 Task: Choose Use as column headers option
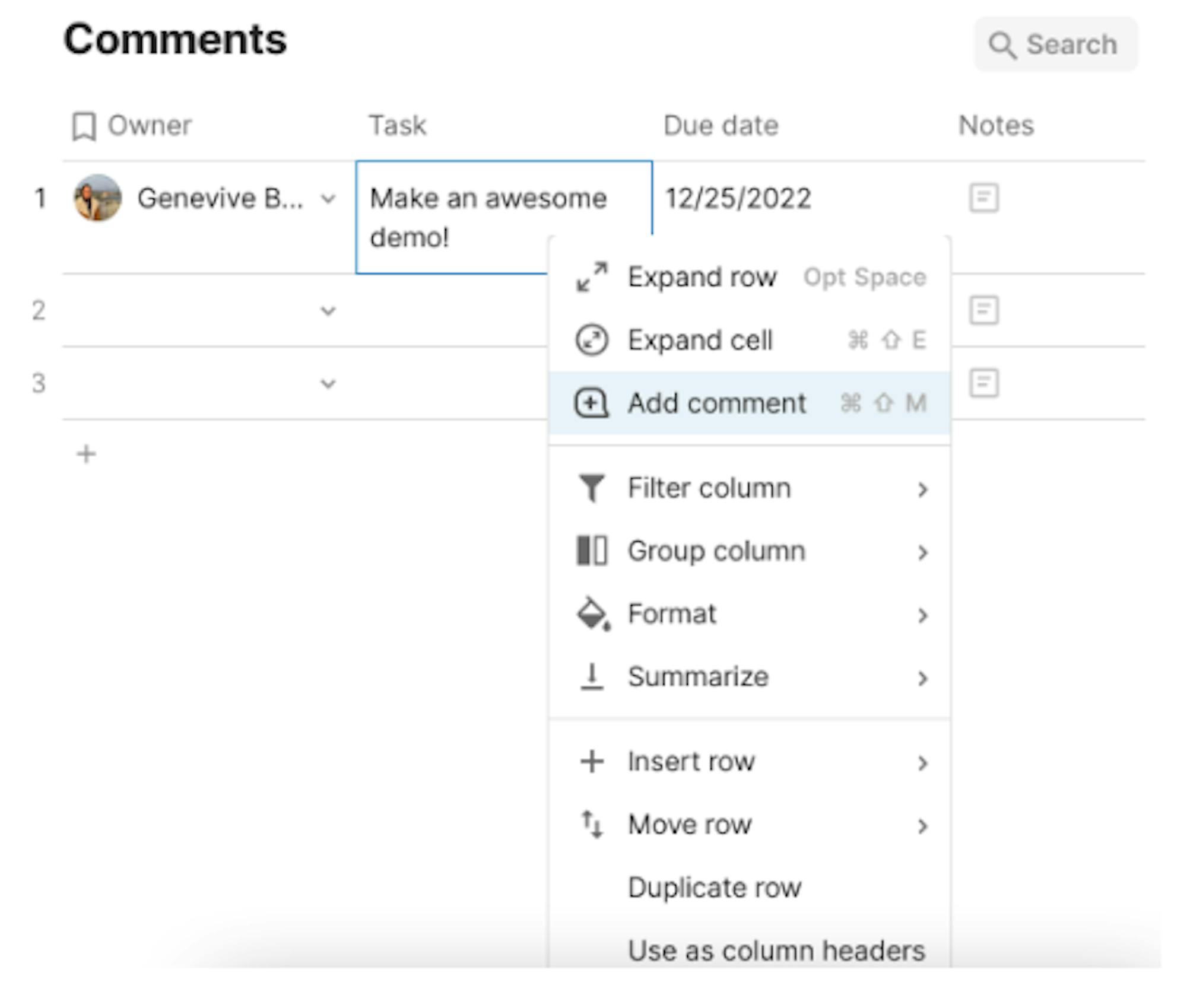776,950
